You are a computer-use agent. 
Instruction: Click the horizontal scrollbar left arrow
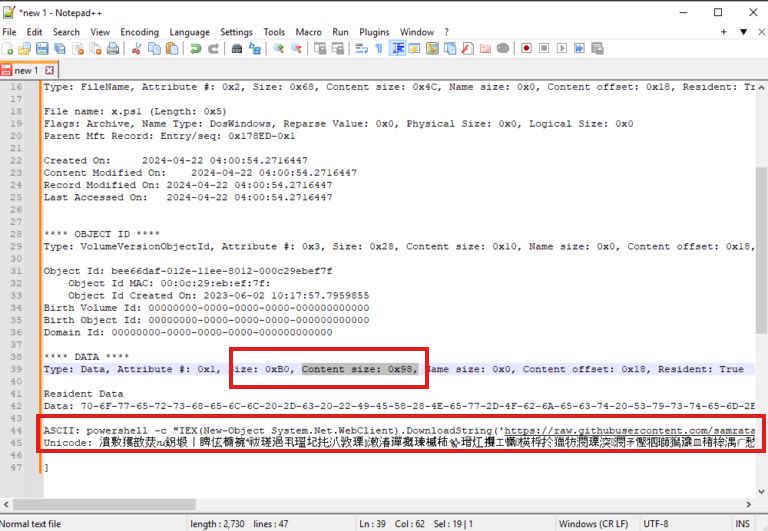click(x=6, y=504)
